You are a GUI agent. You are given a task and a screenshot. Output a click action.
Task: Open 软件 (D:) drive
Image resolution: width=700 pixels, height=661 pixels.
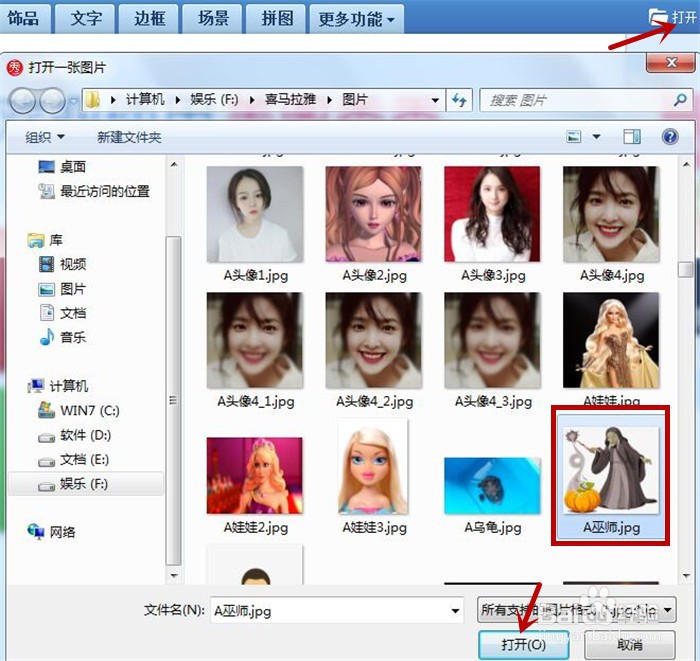[x=75, y=435]
